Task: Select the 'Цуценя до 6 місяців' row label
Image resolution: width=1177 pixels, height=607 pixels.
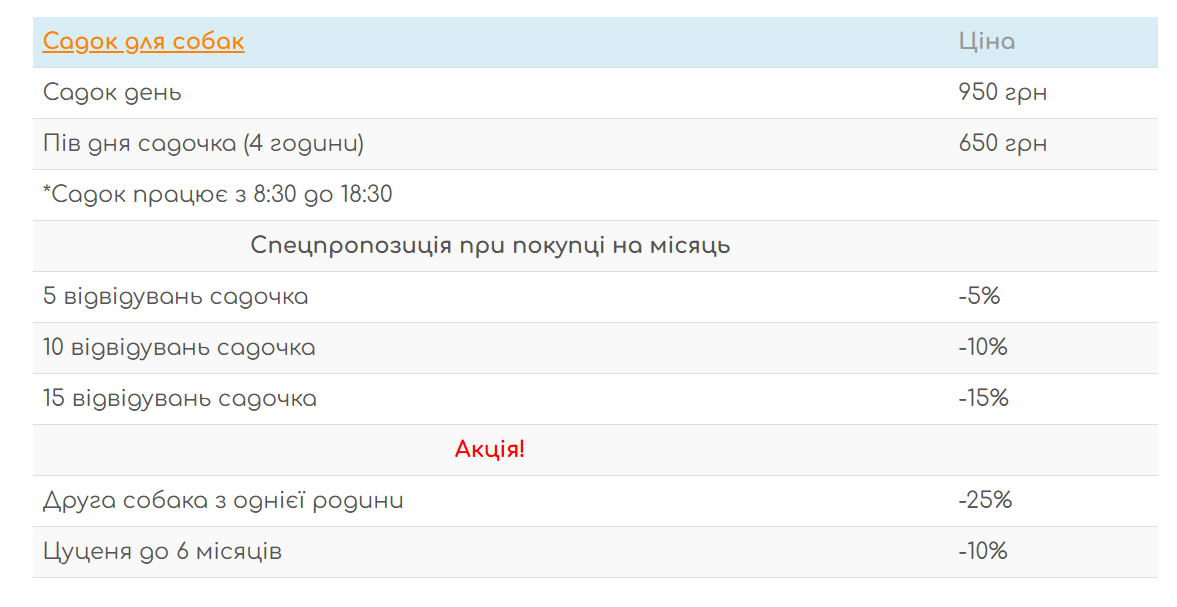Action: pyautogui.click(x=162, y=552)
